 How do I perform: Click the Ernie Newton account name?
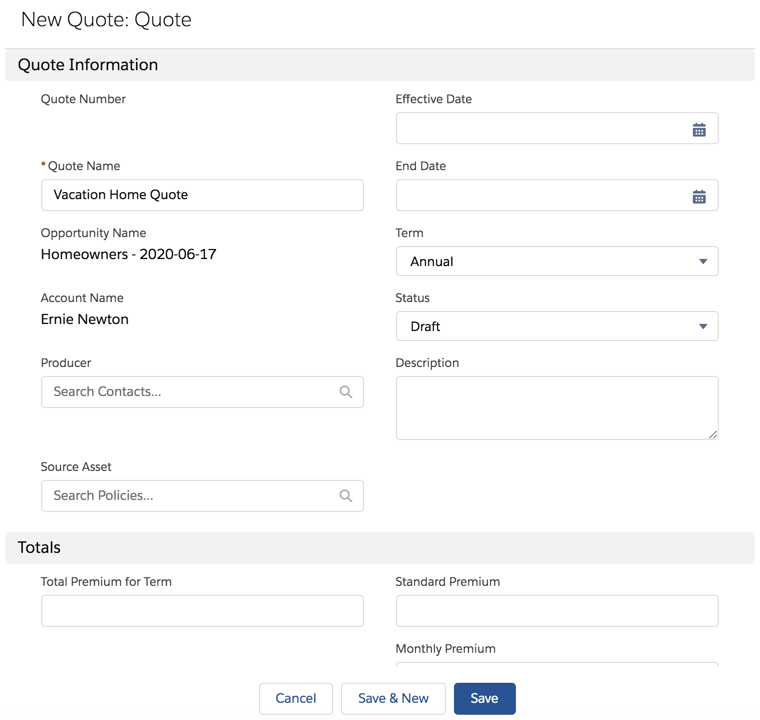coord(85,319)
